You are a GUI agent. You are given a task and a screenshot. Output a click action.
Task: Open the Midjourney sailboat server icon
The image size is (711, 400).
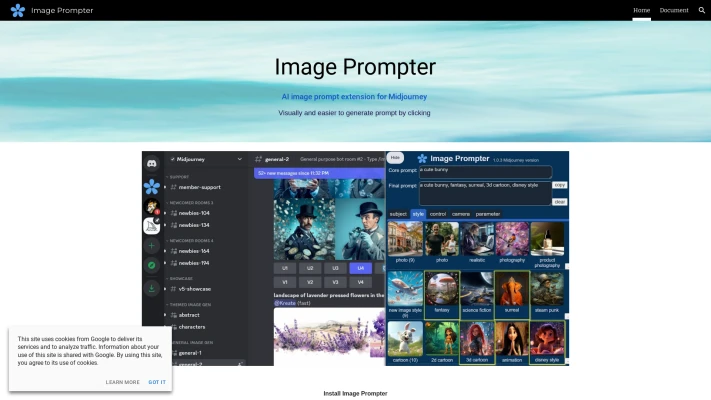(x=151, y=225)
